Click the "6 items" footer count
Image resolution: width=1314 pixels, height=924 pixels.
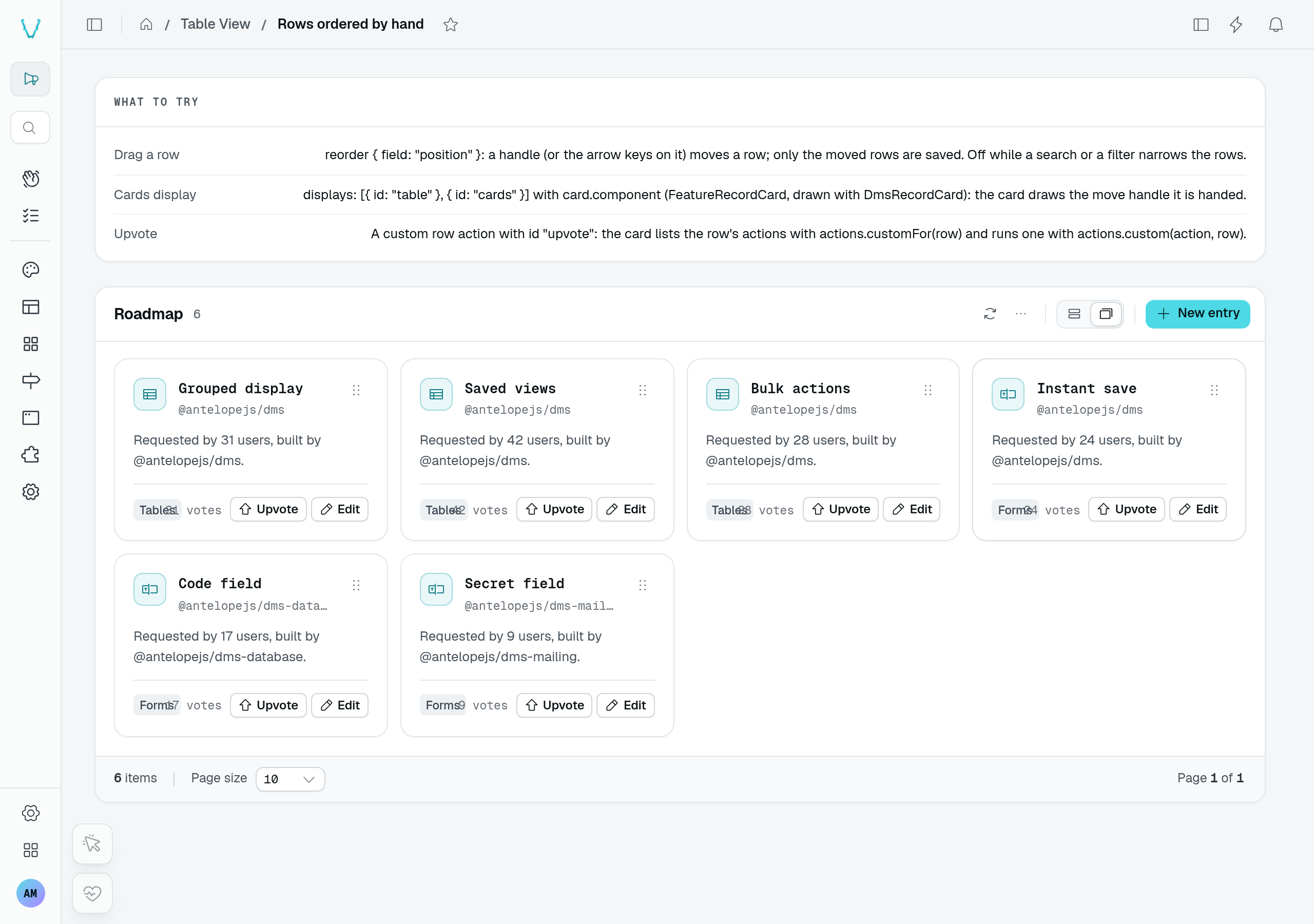coord(136,778)
